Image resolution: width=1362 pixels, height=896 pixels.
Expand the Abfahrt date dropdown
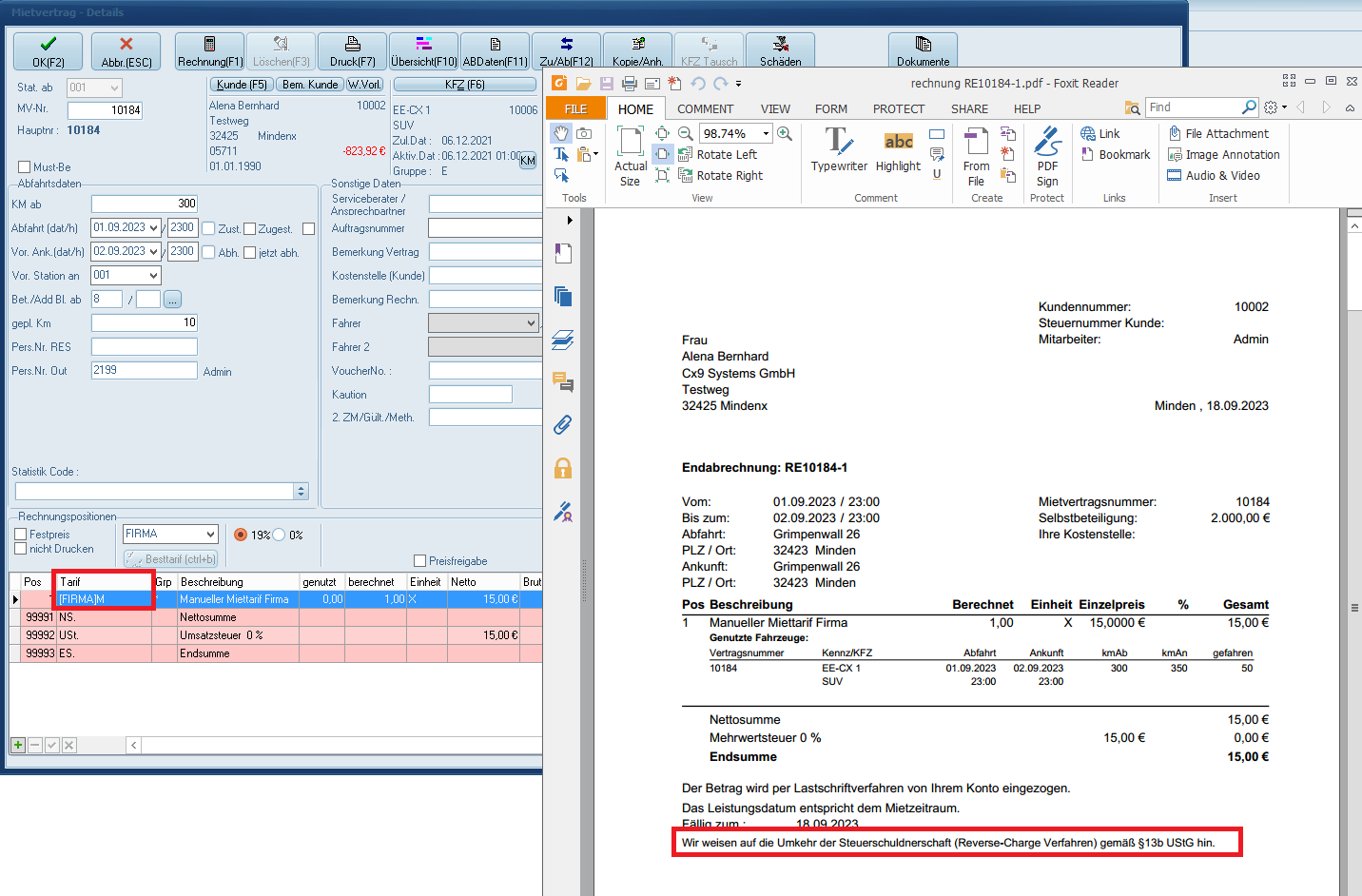[x=154, y=228]
